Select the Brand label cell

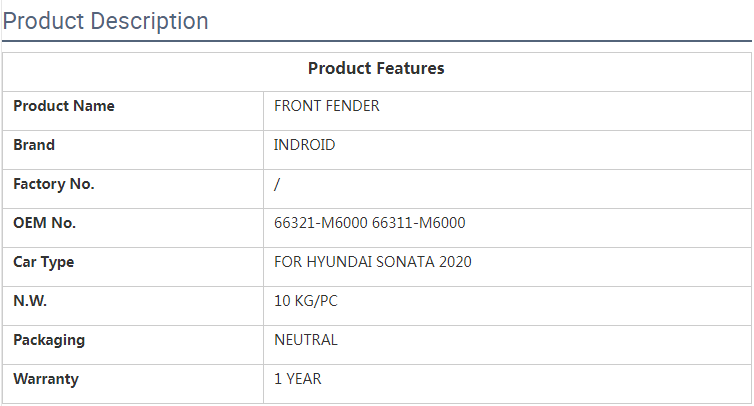pos(34,145)
